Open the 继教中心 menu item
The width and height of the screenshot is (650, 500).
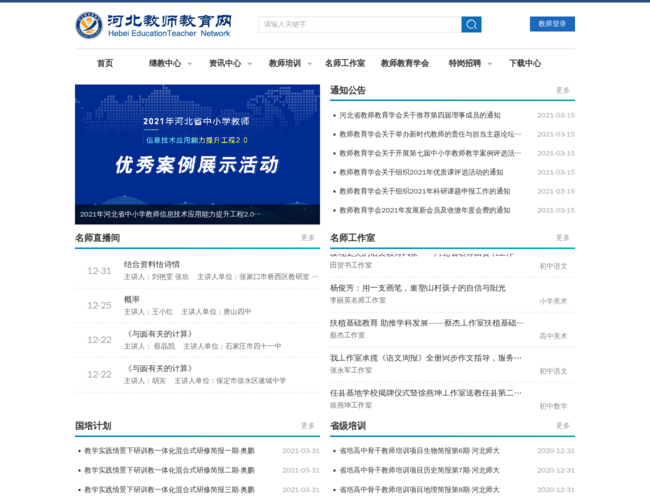[x=165, y=63]
